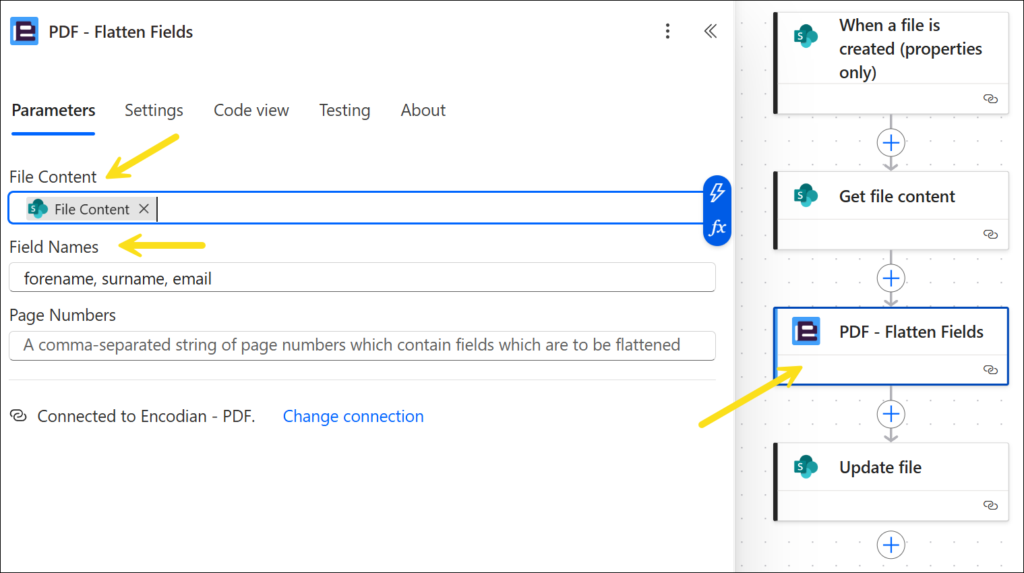Switch to the Settings tab
Image resolution: width=1024 pixels, height=573 pixels.
point(154,110)
